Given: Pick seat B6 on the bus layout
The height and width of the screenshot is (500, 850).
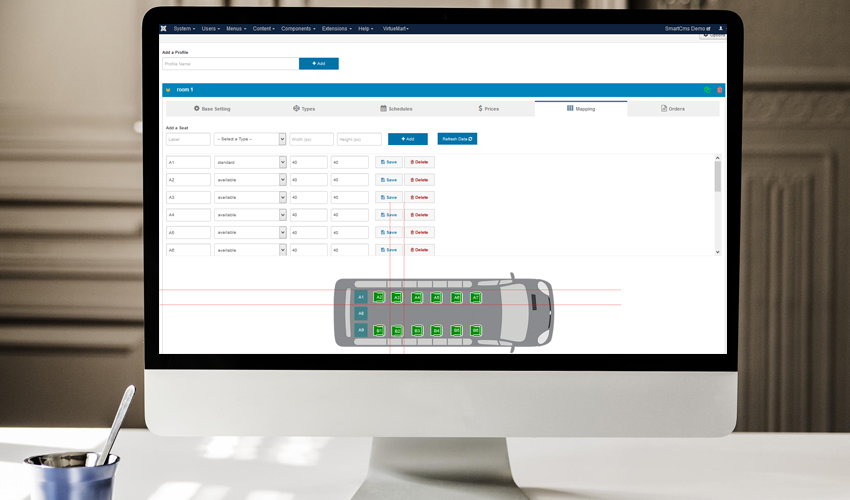Looking at the screenshot, I should pos(476,330).
